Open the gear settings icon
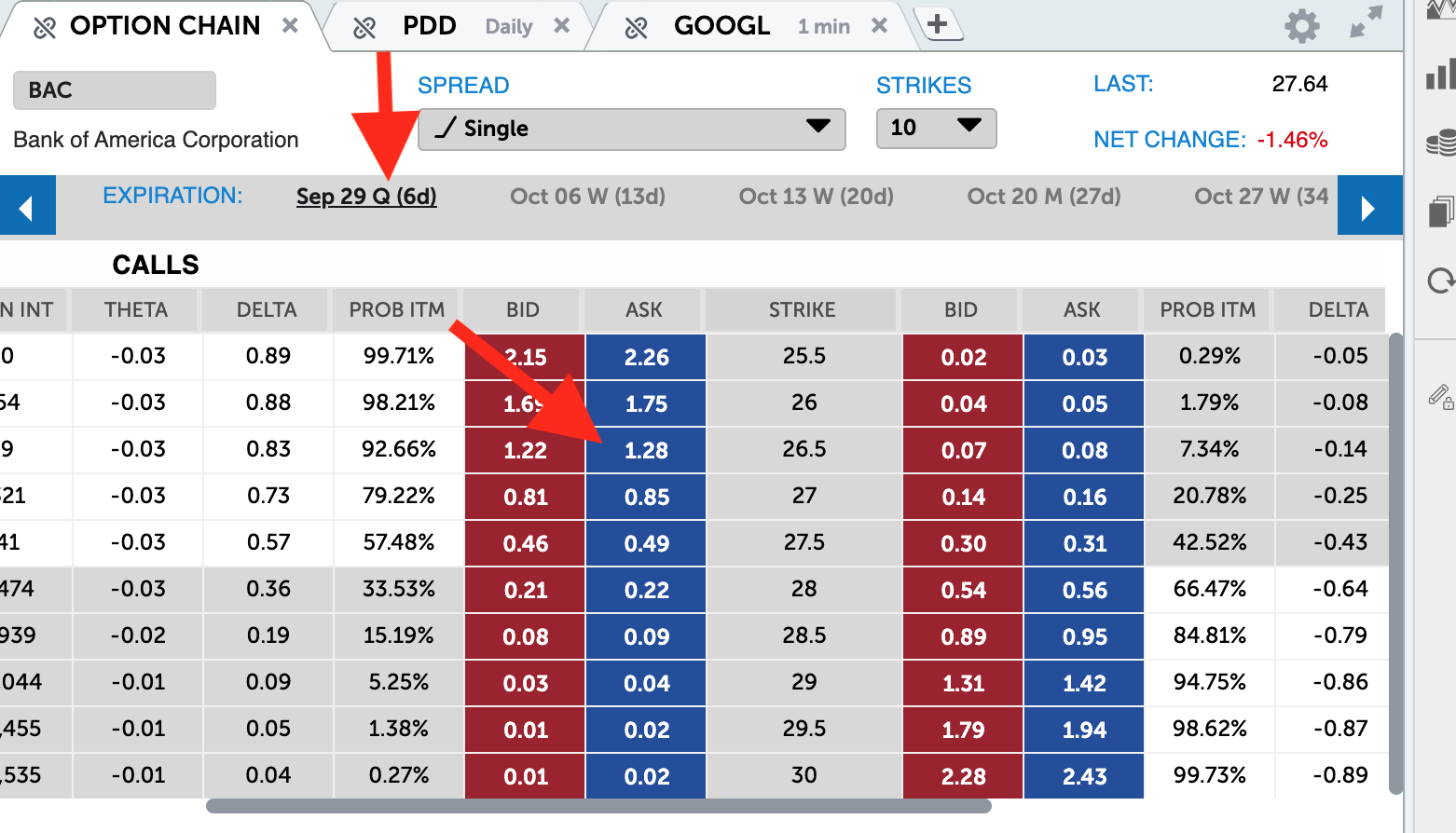The height and width of the screenshot is (833, 1456). click(x=1301, y=26)
